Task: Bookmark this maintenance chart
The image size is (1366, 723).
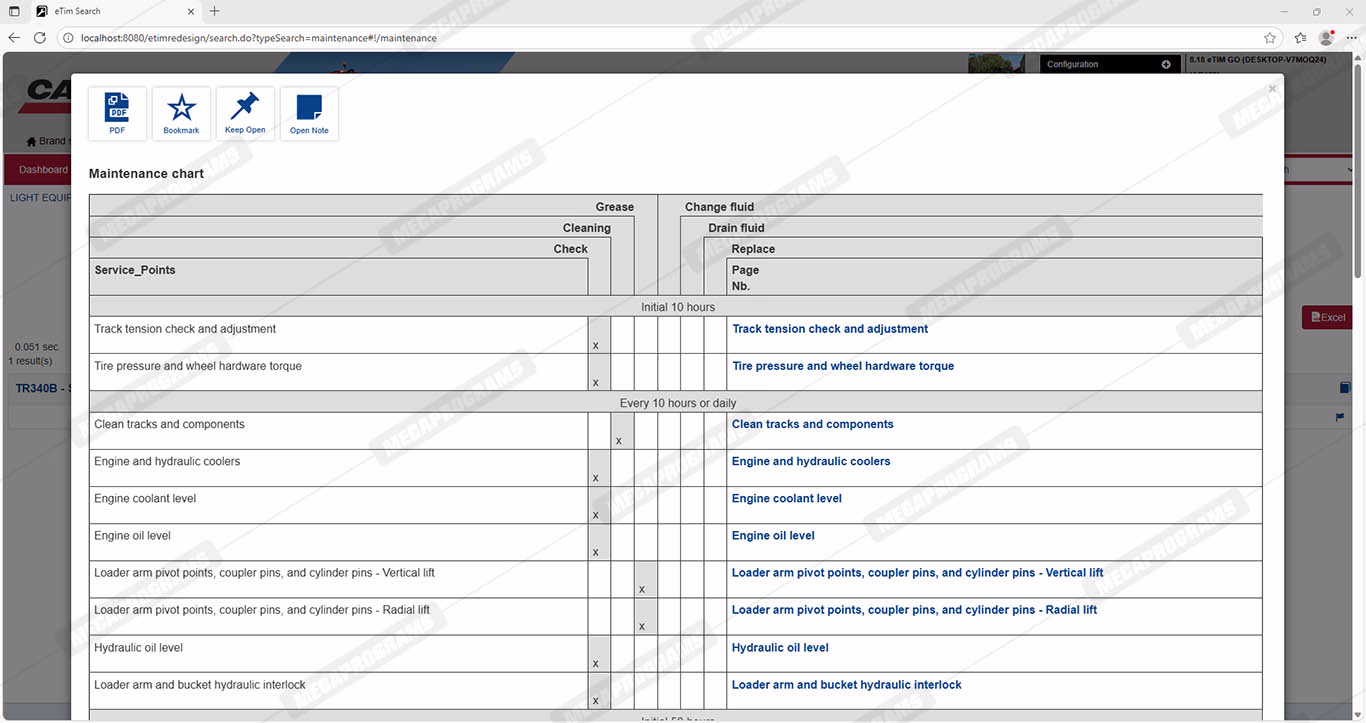Action: click(181, 113)
